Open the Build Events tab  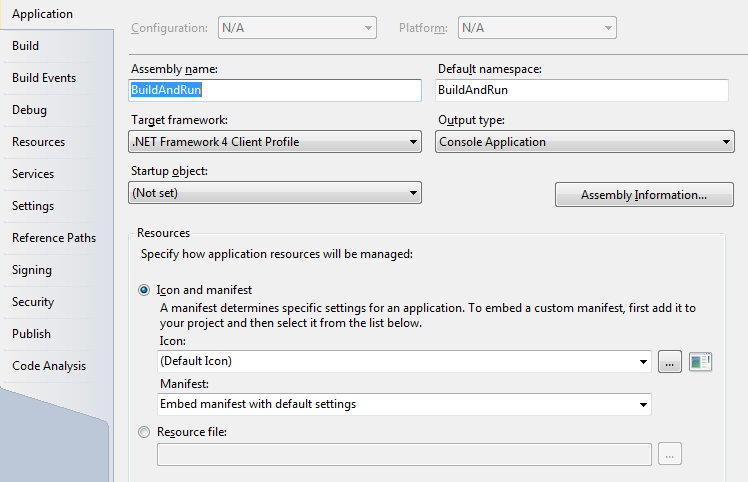click(x=44, y=78)
